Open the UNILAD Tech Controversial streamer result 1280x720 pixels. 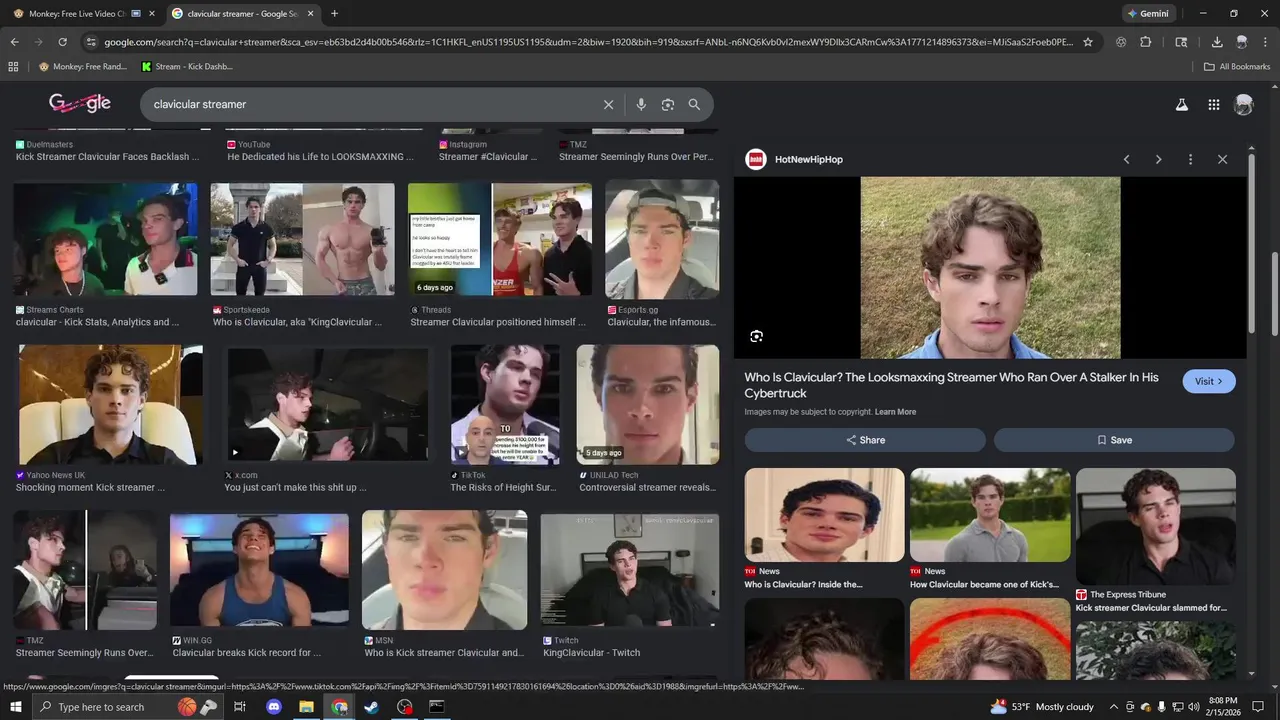(x=648, y=405)
